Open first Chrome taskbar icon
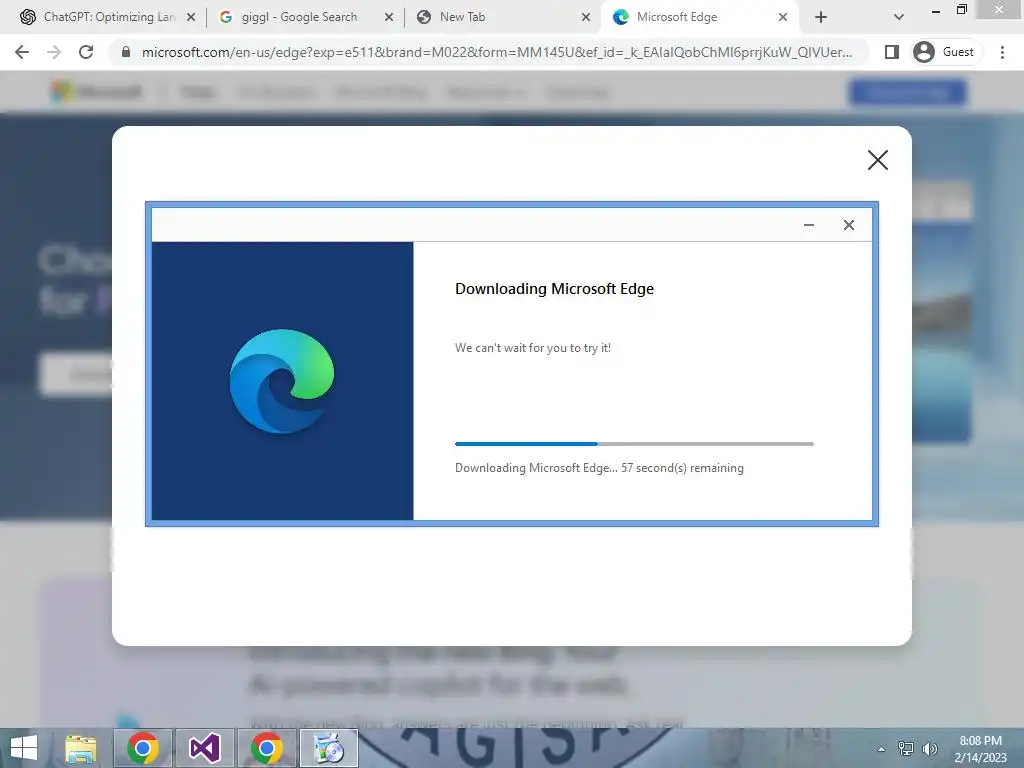This screenshot has height=768, width=1024. click(143, 748)
